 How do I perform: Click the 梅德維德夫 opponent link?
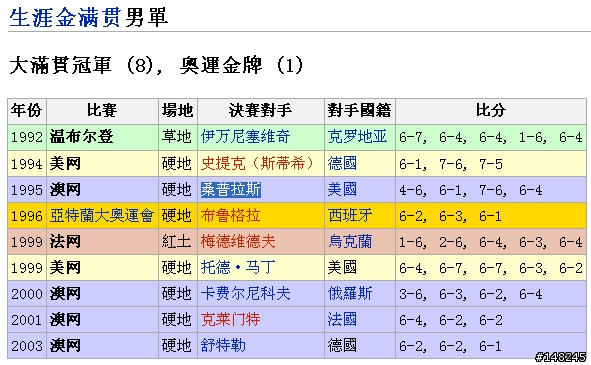point(238,242)
